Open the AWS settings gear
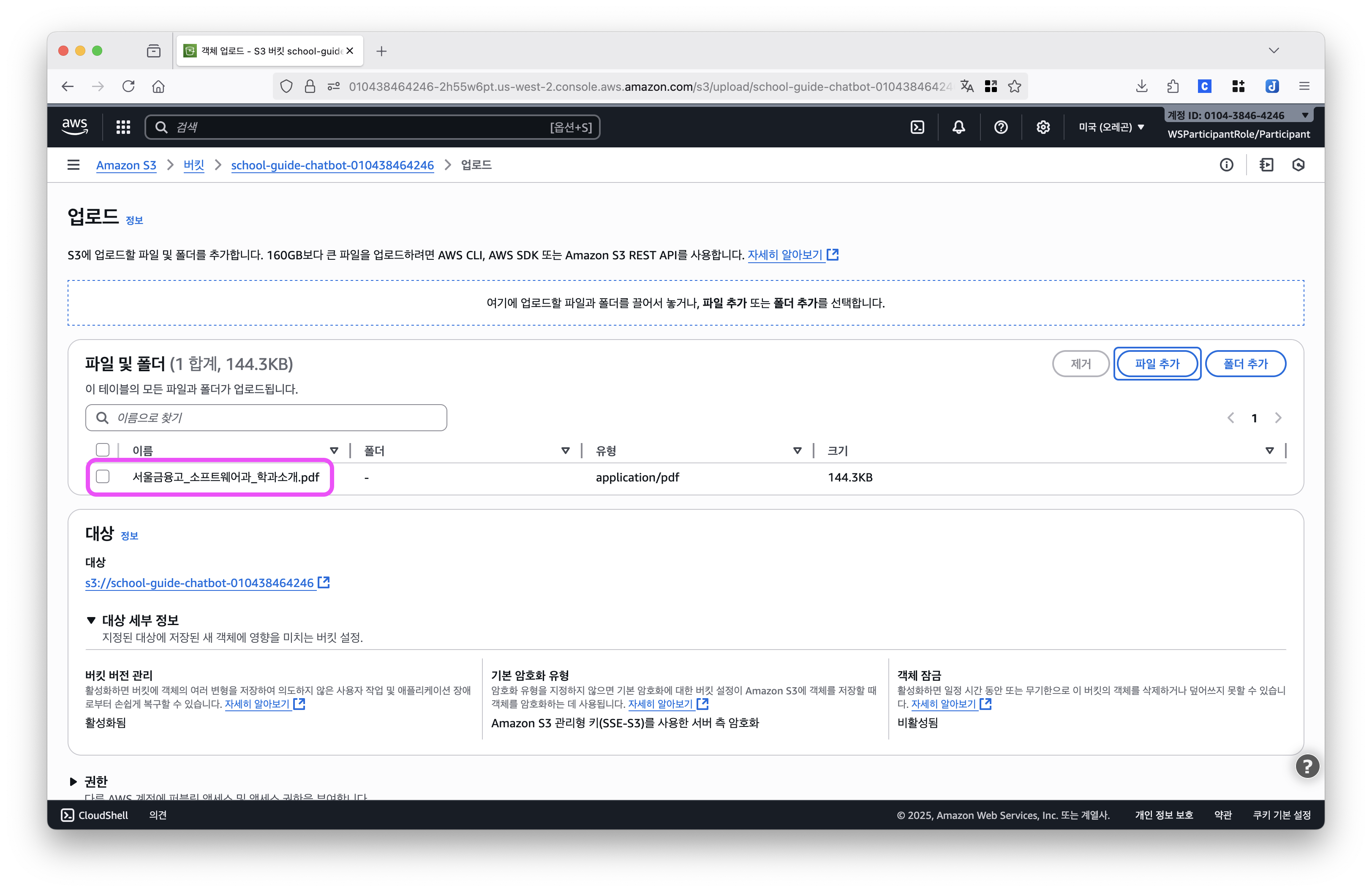The height and width of the screenshot is (892, 1372). click(1043, 128)
